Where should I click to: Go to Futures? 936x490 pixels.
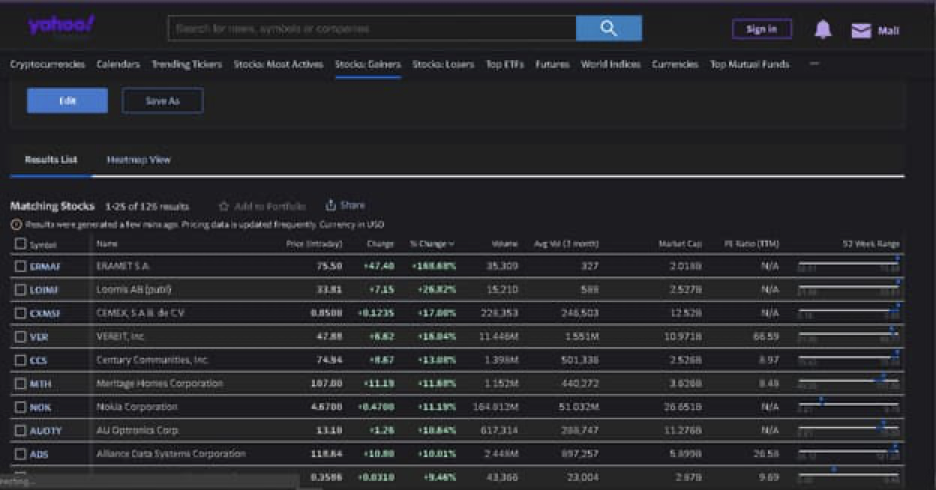552,64
